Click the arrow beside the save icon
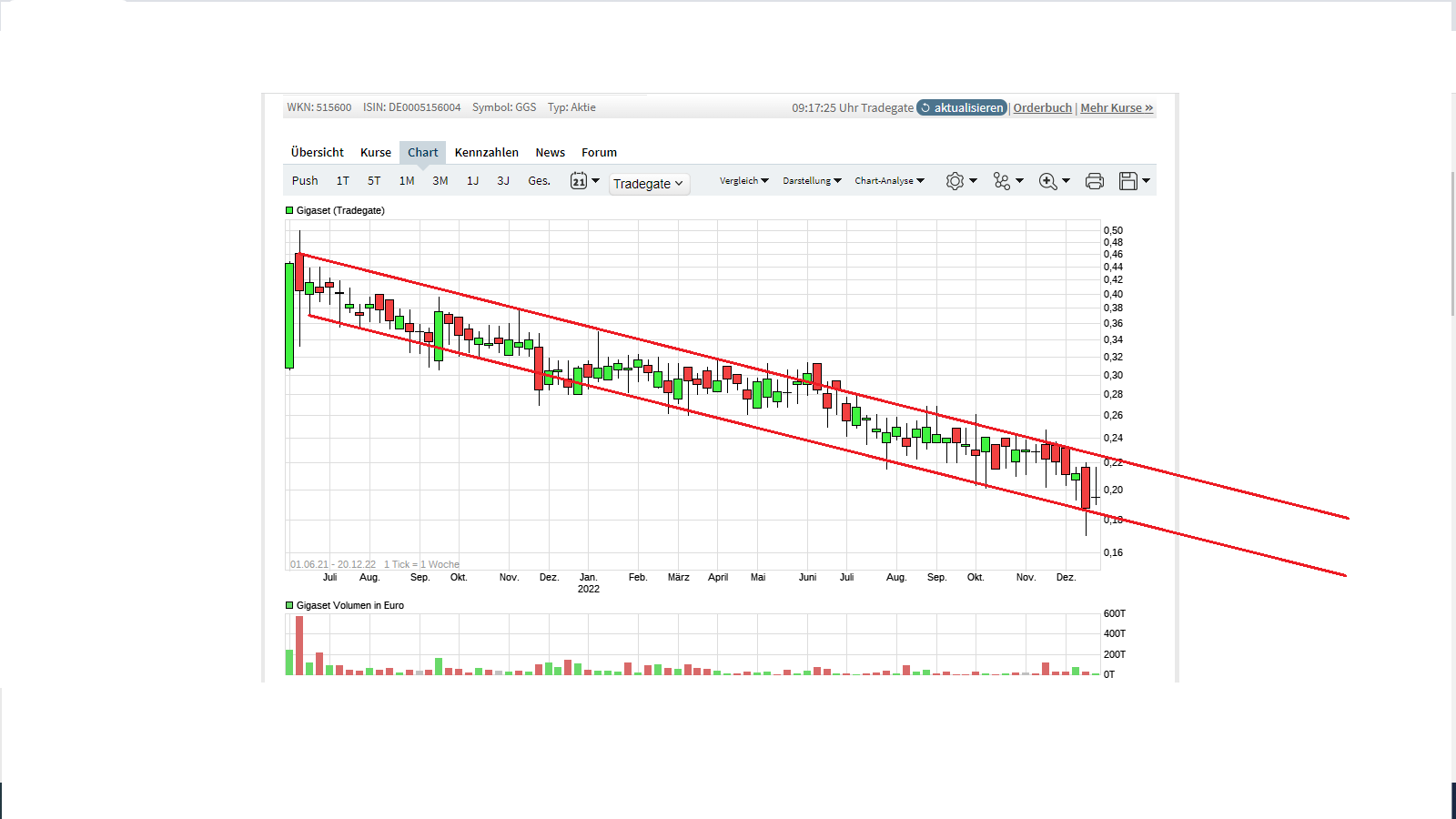The image size is (1456, 819). click(x=1147, y=181)
